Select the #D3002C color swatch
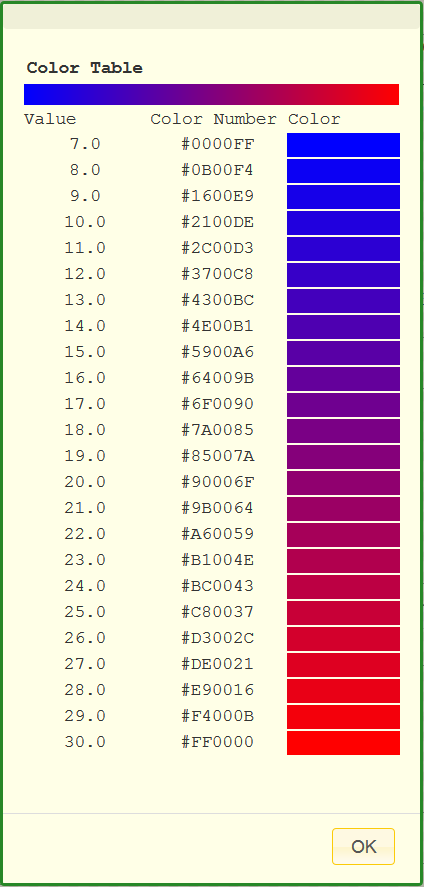 pos(343,639)
